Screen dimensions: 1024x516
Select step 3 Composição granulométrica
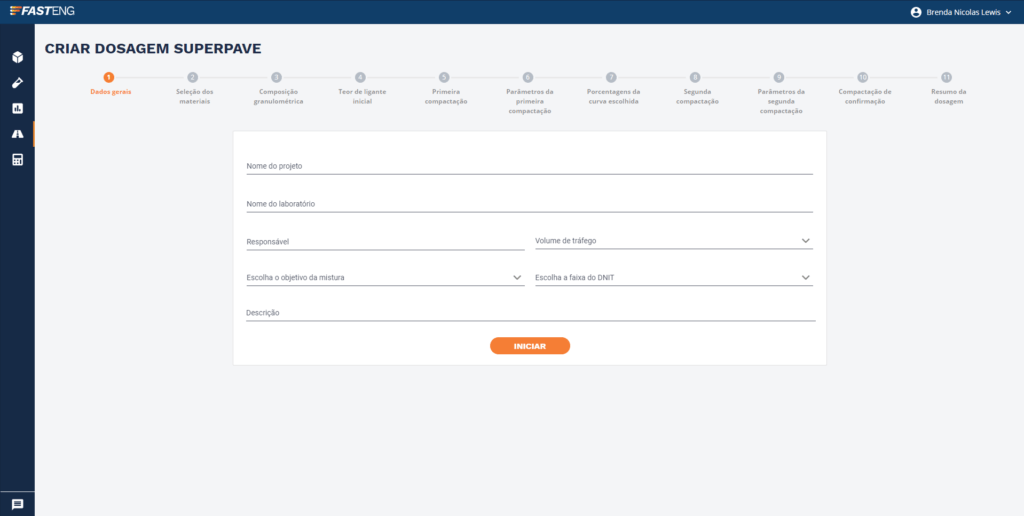click(x=276, y=77)
